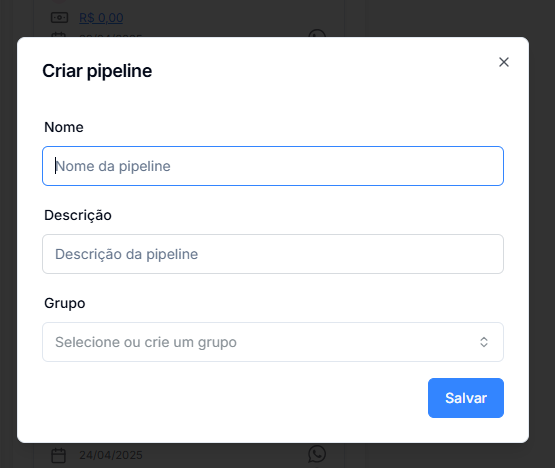The height and width of the screenshot is (468, 555).
Task: Click the partially hidden WhatsApp icon above dialog
Action: 317,34
